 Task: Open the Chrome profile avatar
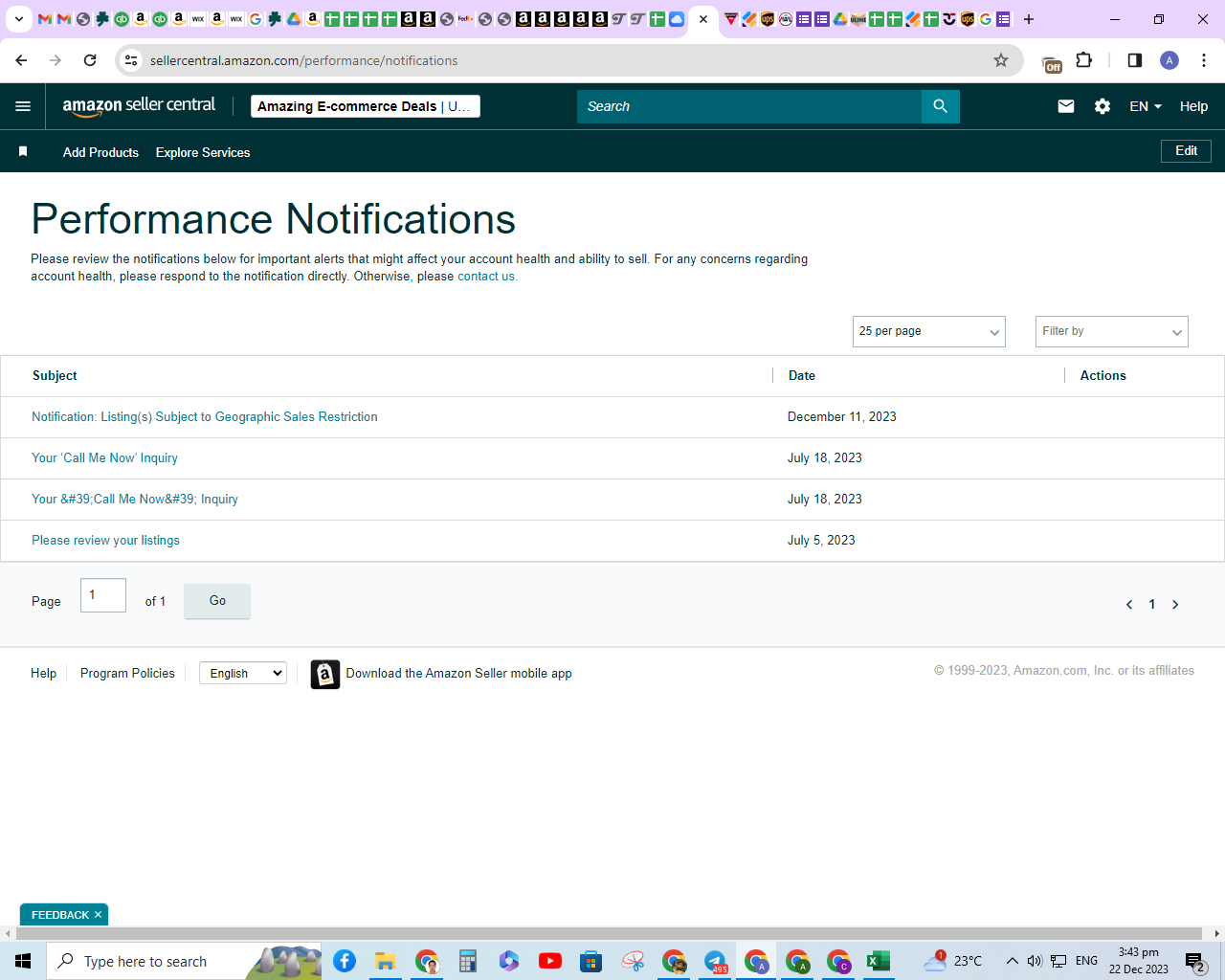pyautogui.click(x=1169, y=60)
